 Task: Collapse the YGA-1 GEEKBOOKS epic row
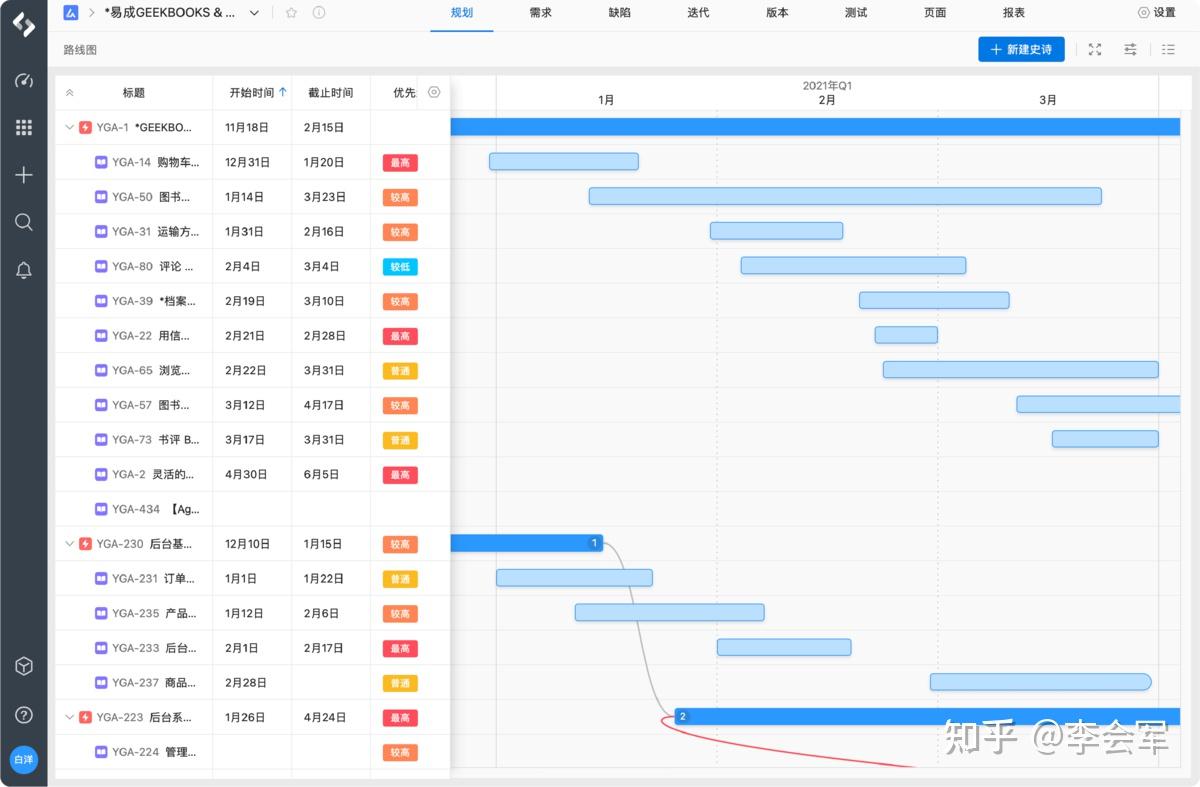69,127
